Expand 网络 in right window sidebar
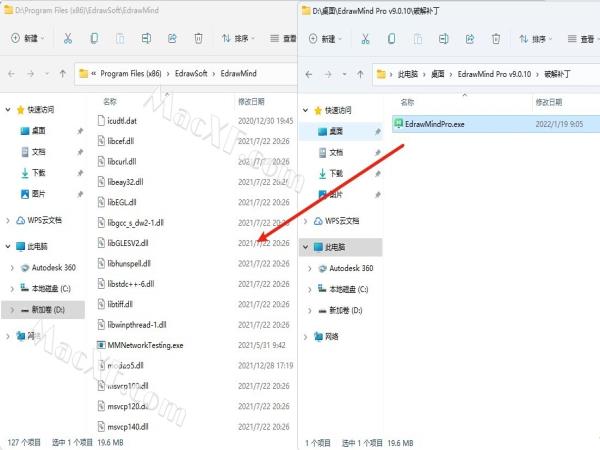Viewport: 600px width, 450px height. 305,337
